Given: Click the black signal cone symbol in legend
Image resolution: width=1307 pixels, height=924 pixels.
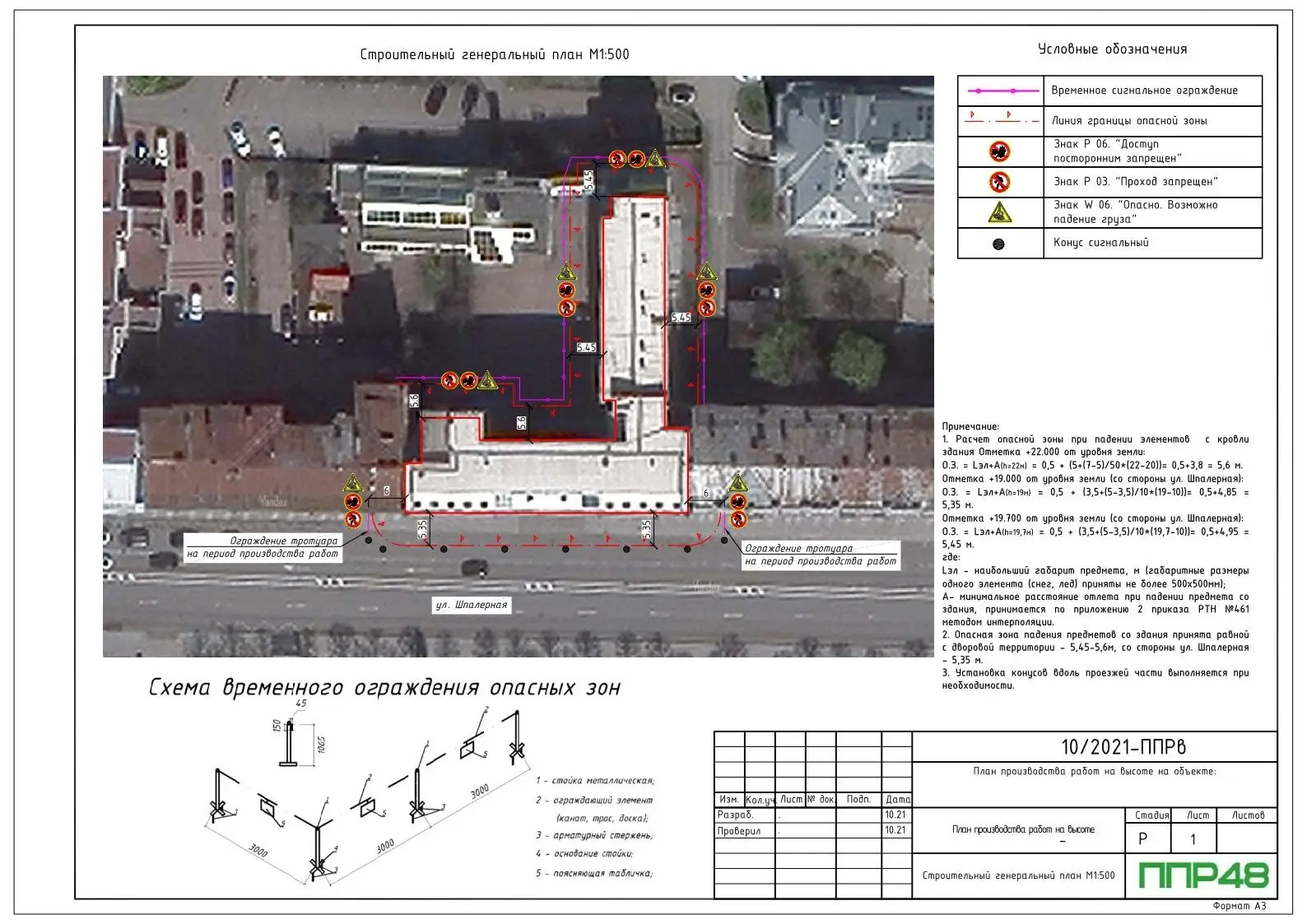Looking at the screenshot, I should (999, 244).
